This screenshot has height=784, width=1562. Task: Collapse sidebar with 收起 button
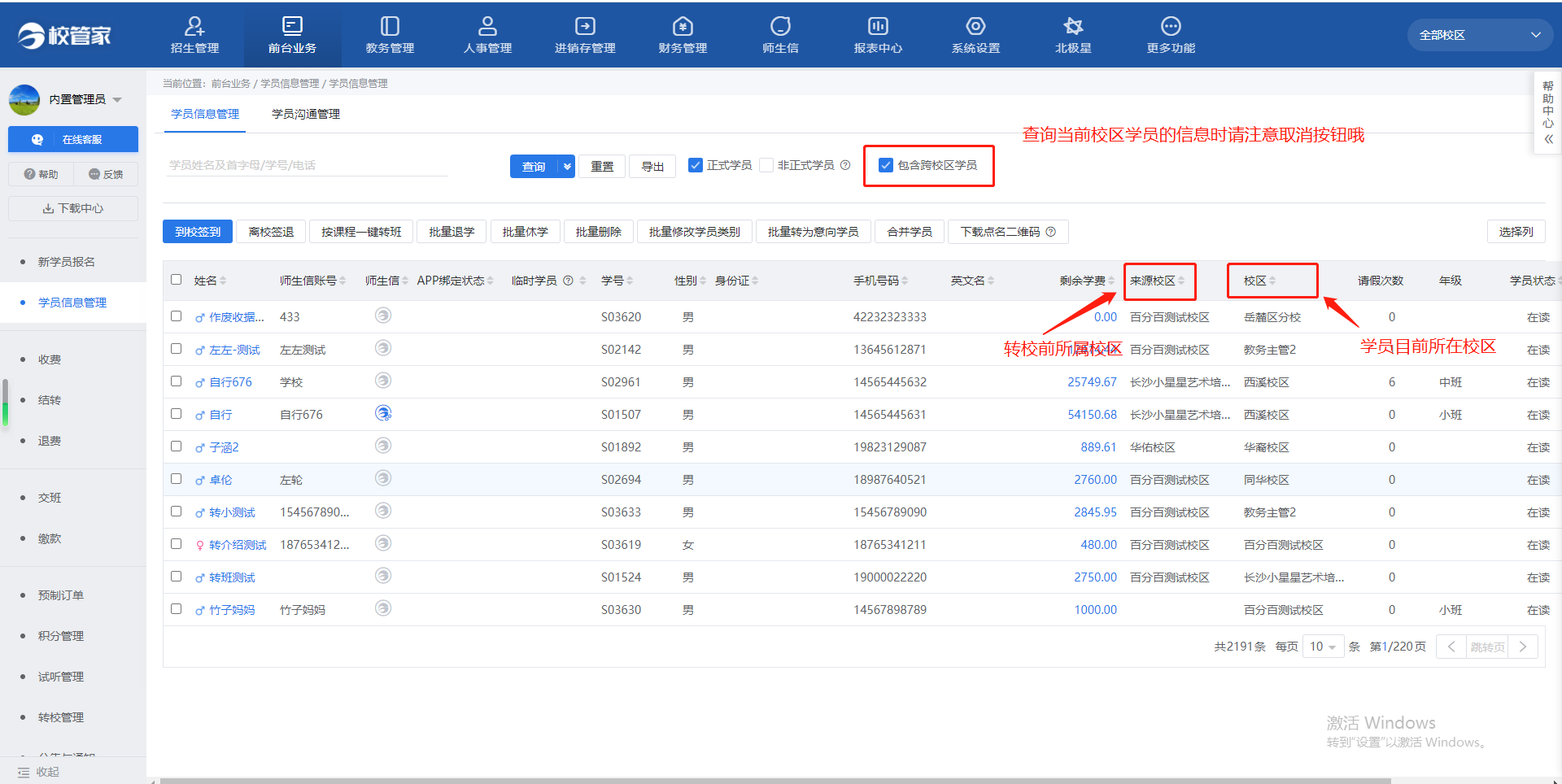pyautogui.click(x=38, y=772)
